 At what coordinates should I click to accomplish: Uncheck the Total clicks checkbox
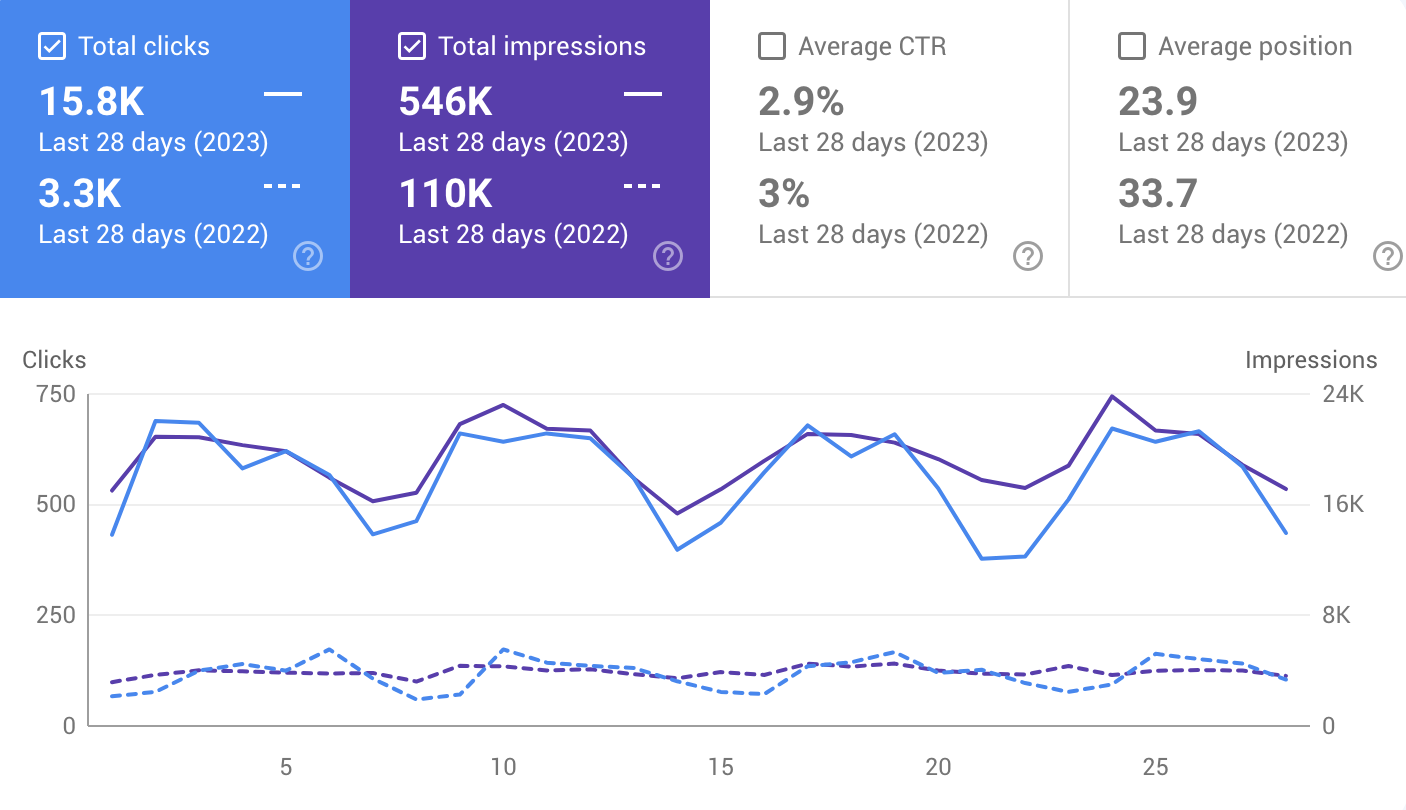(51, 45)
